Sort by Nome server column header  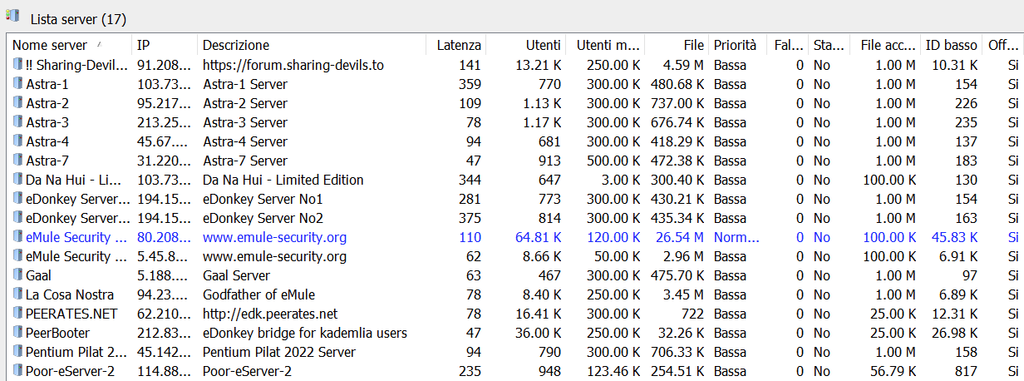pos(69,45)
